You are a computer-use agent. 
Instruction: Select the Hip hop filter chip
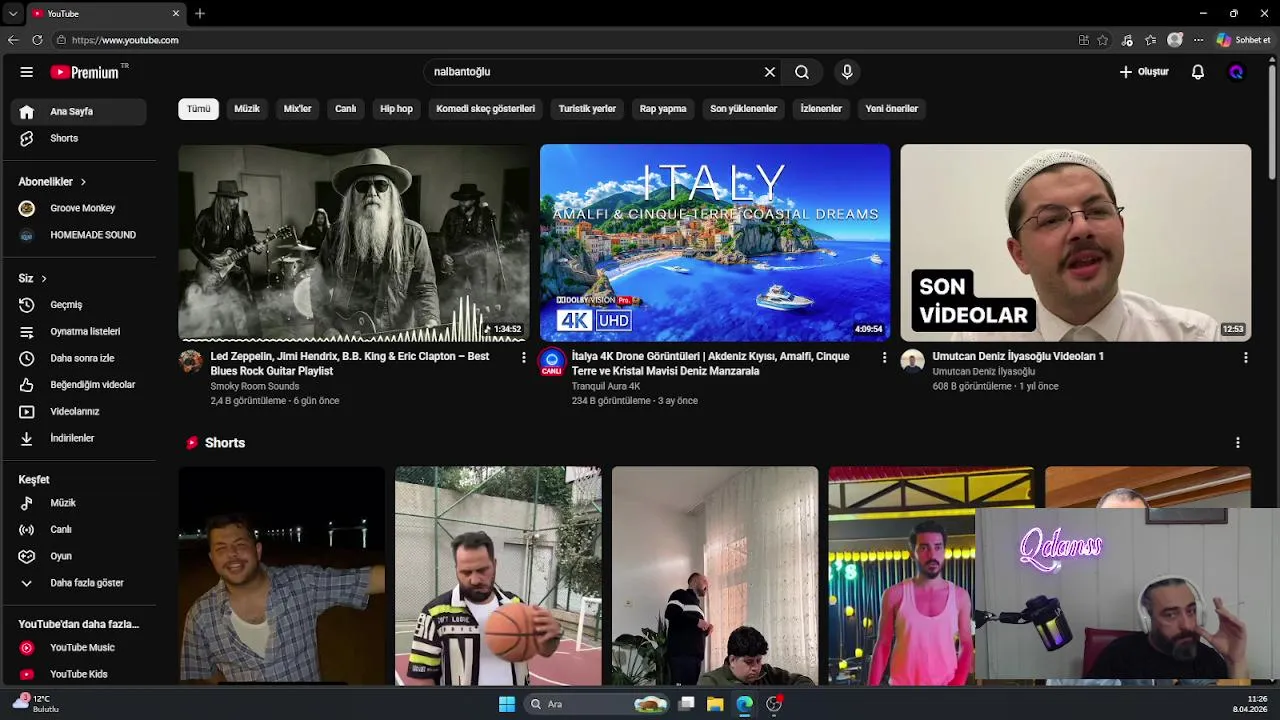tap(396, 109)
